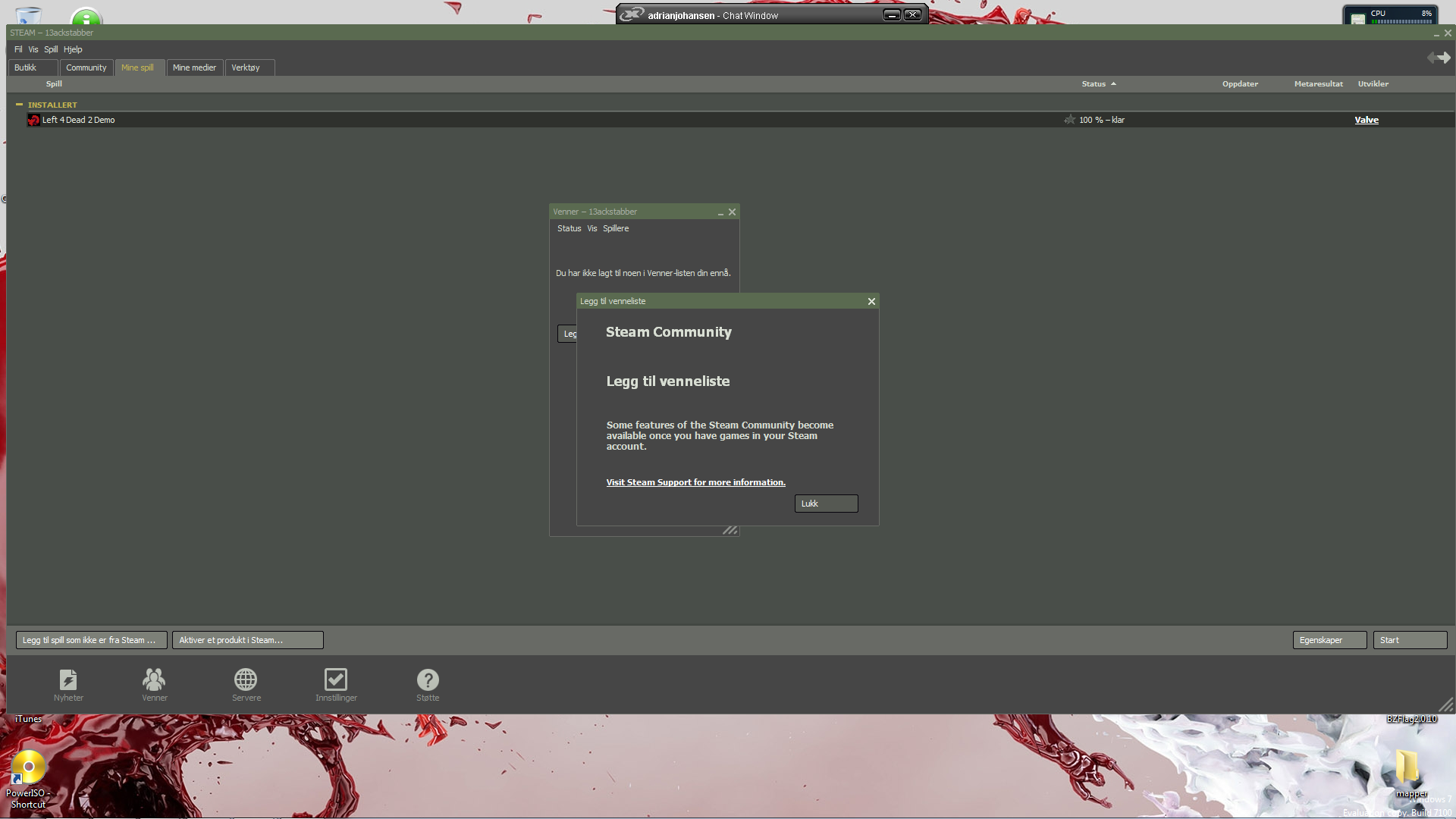Open PowerISO shortcut on the desktop
Image resolution: width=1456 pixels, height=819 pixels.
tap(28, 778)
